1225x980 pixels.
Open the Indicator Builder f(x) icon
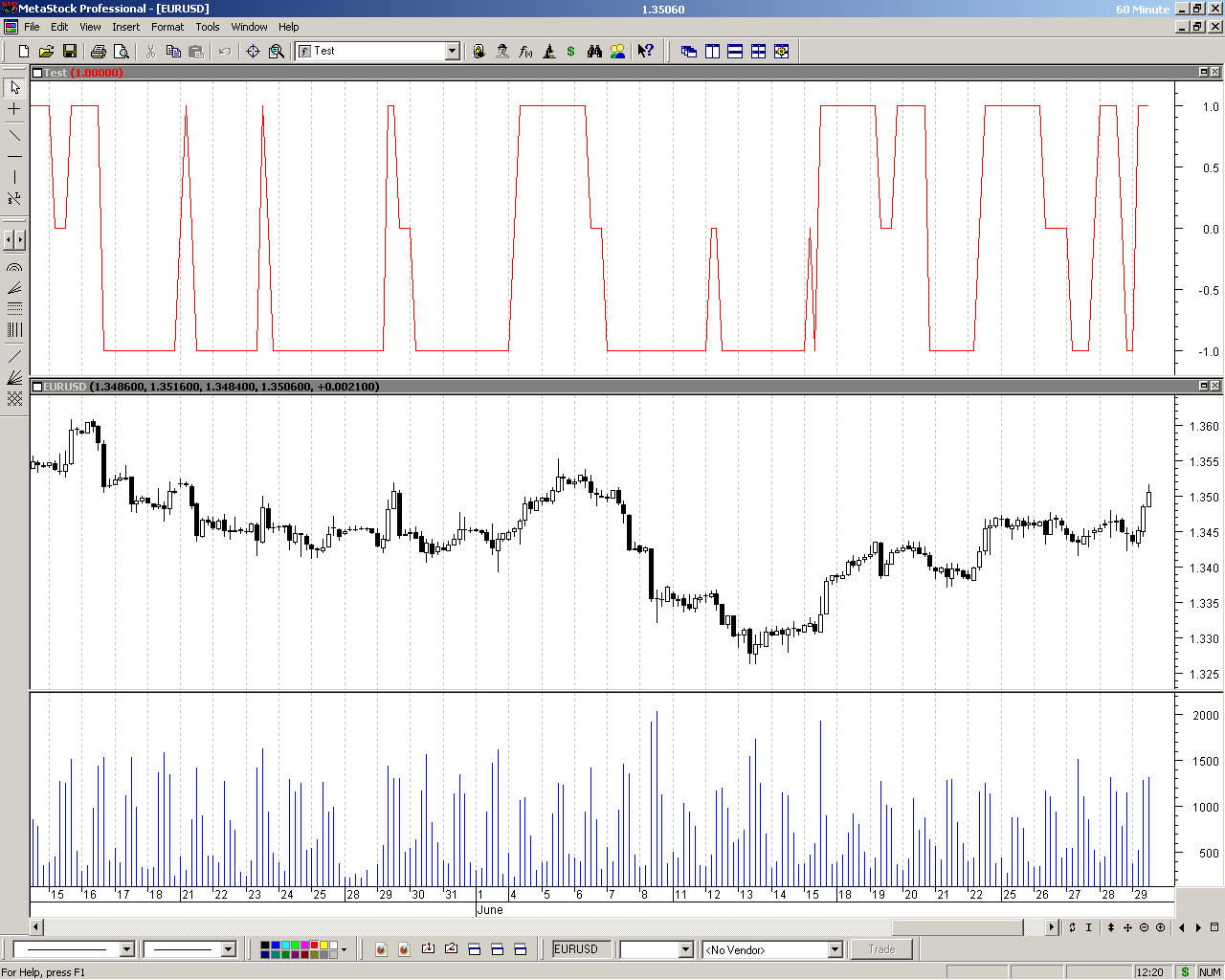[525, 52]
